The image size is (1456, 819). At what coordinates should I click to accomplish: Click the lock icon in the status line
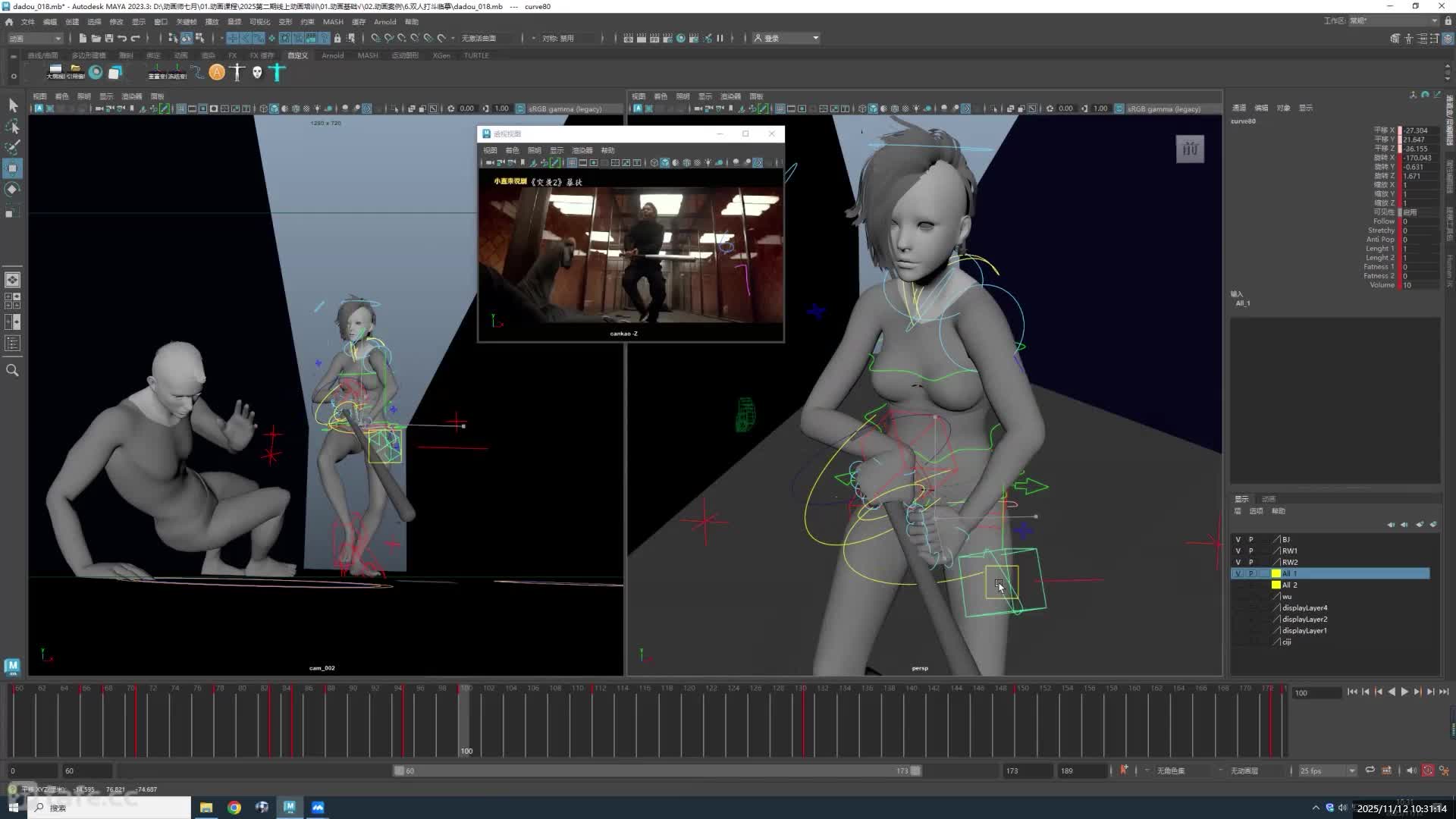click(x=337, y=38)
